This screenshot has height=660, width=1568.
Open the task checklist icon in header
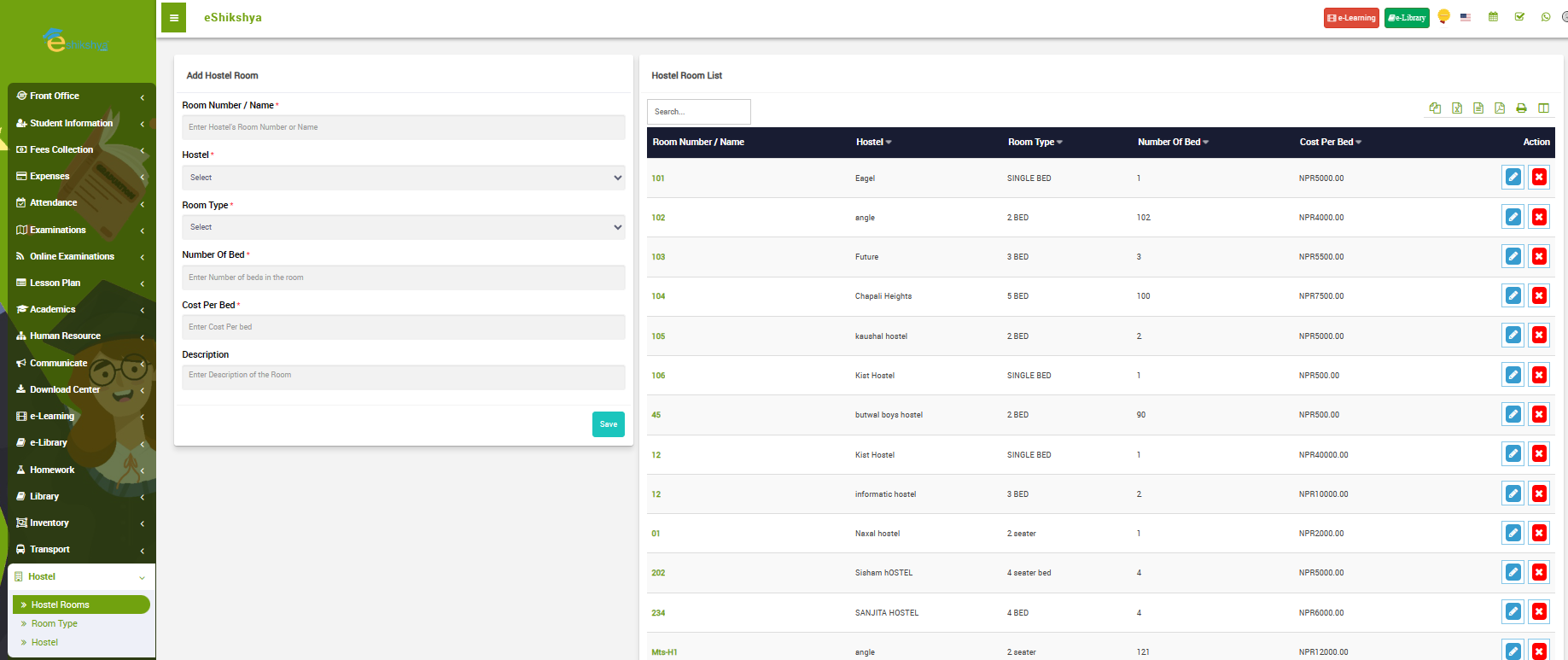pyautogui.click(x=1519, y=17)
